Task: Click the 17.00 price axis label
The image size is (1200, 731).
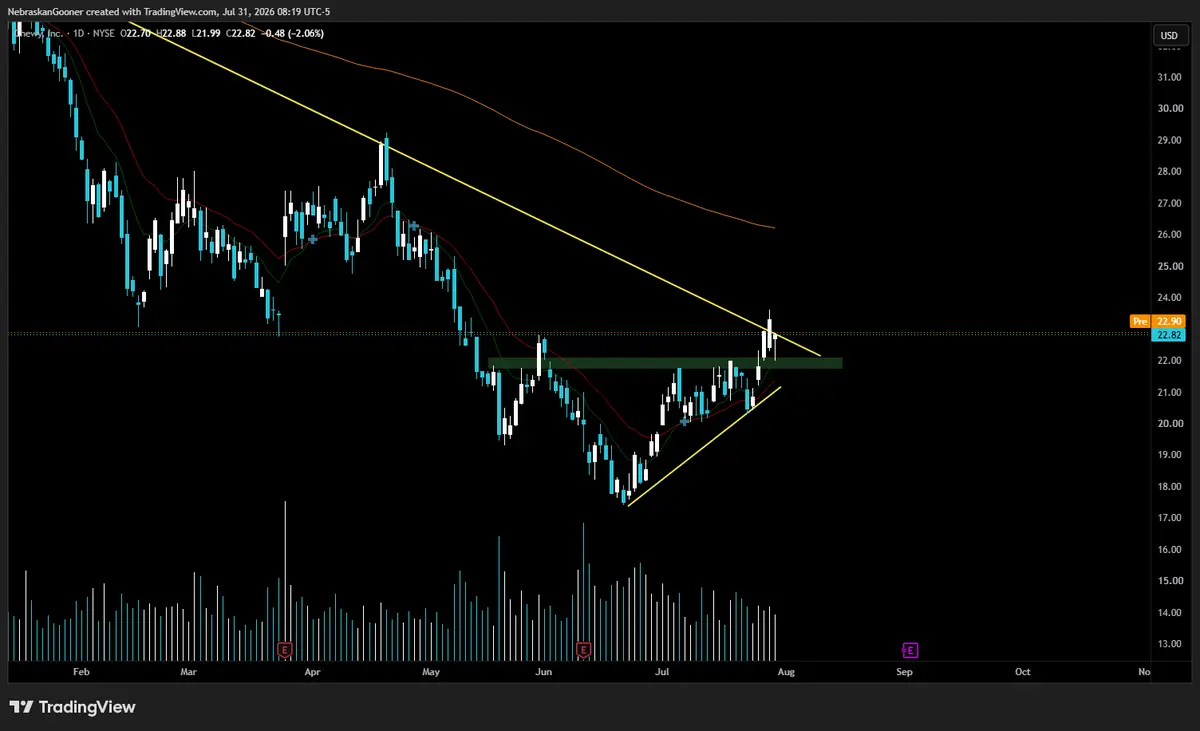Action: pos(1169,518)
